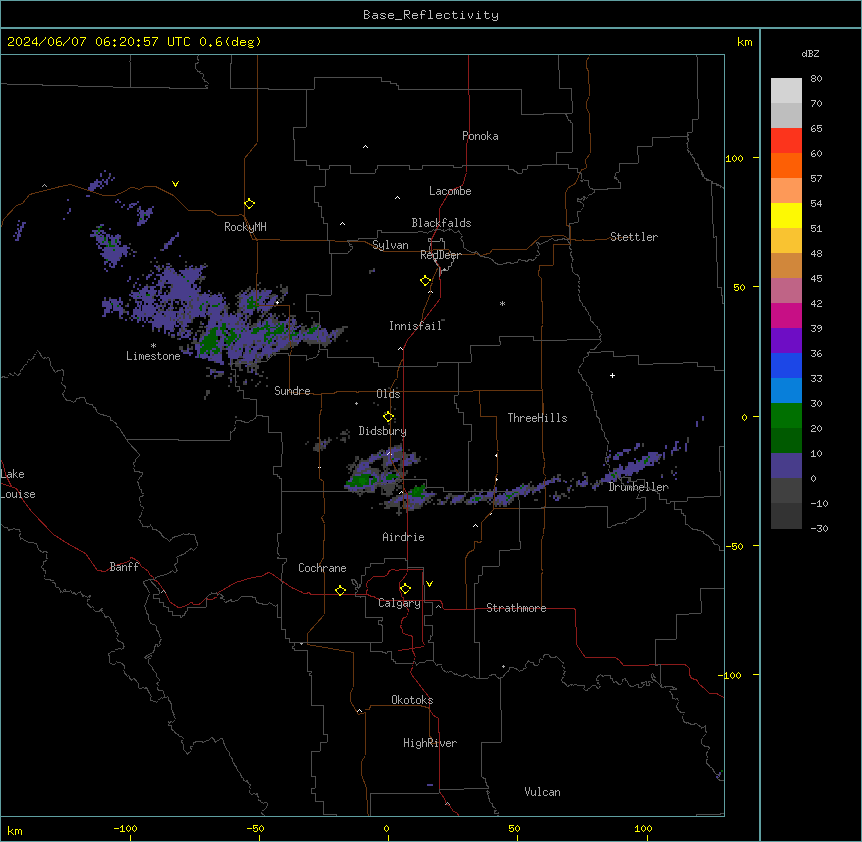Click the Lacombe town label
The width and height of the screenshot is (862, 842).
(x=450, y=191)
